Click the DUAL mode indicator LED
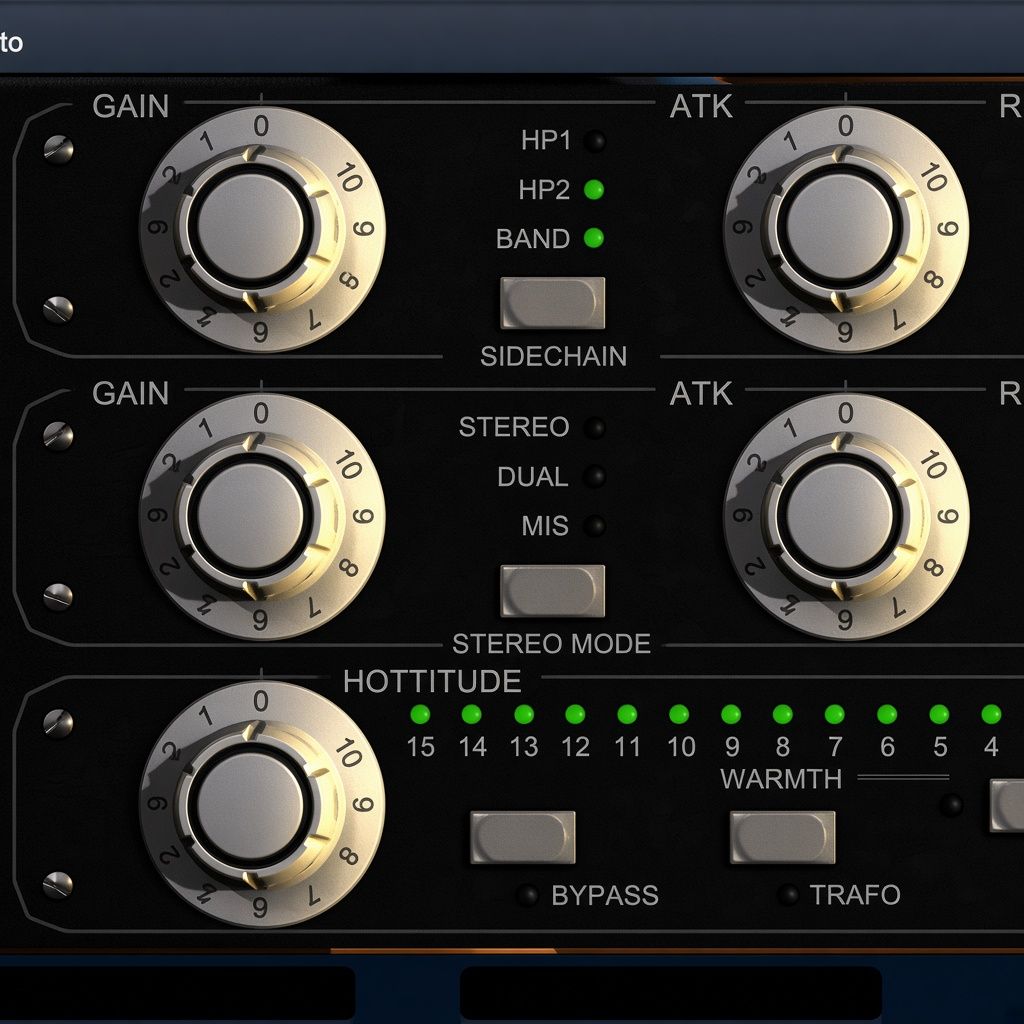1024x1024 pixels. (x=594, y=477)
